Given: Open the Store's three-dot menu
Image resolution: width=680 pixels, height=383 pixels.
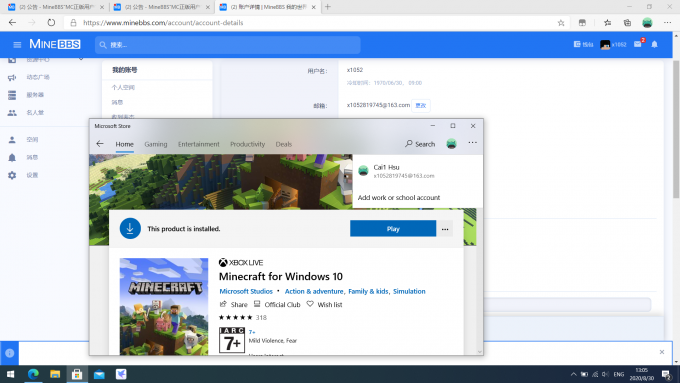Looking at the screenshot, I should coord(472,143).
